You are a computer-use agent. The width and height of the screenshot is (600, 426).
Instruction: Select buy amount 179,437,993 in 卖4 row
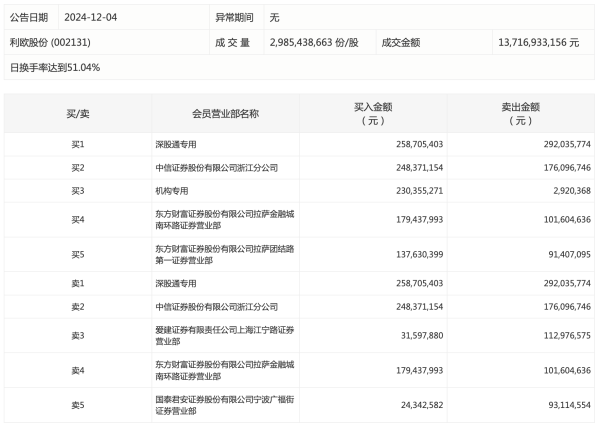click(419, 371)
